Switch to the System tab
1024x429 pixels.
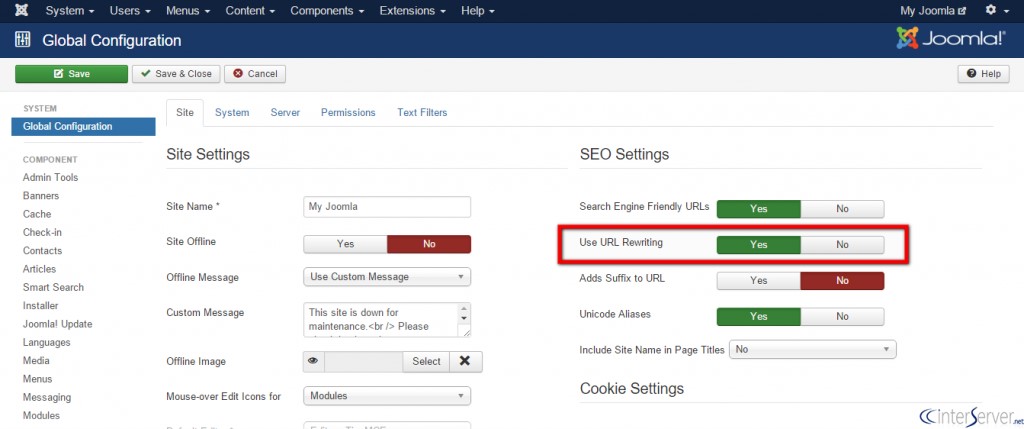[232, 112]
